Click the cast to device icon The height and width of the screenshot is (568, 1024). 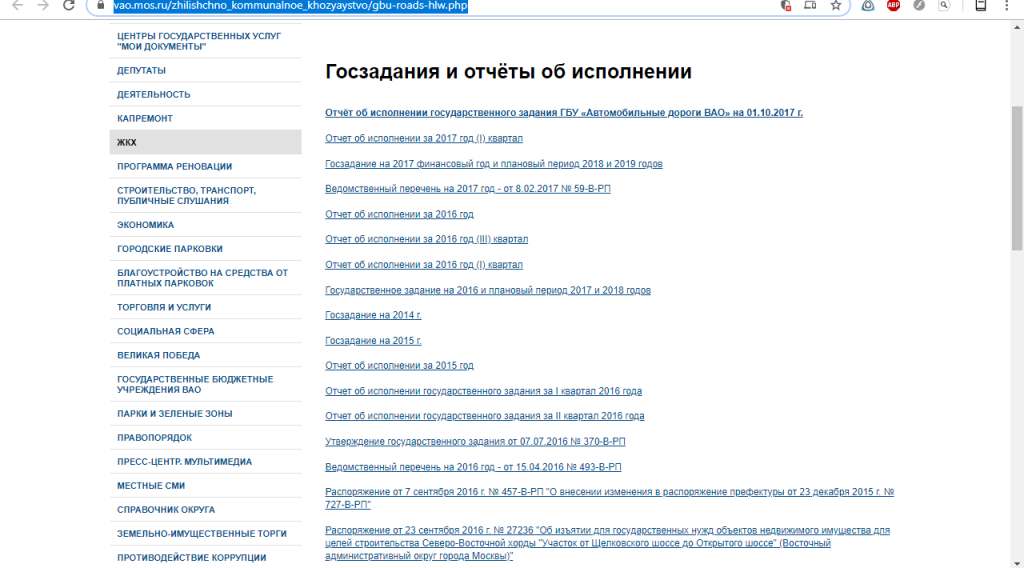pyautogui.click(x=810, y=5)
